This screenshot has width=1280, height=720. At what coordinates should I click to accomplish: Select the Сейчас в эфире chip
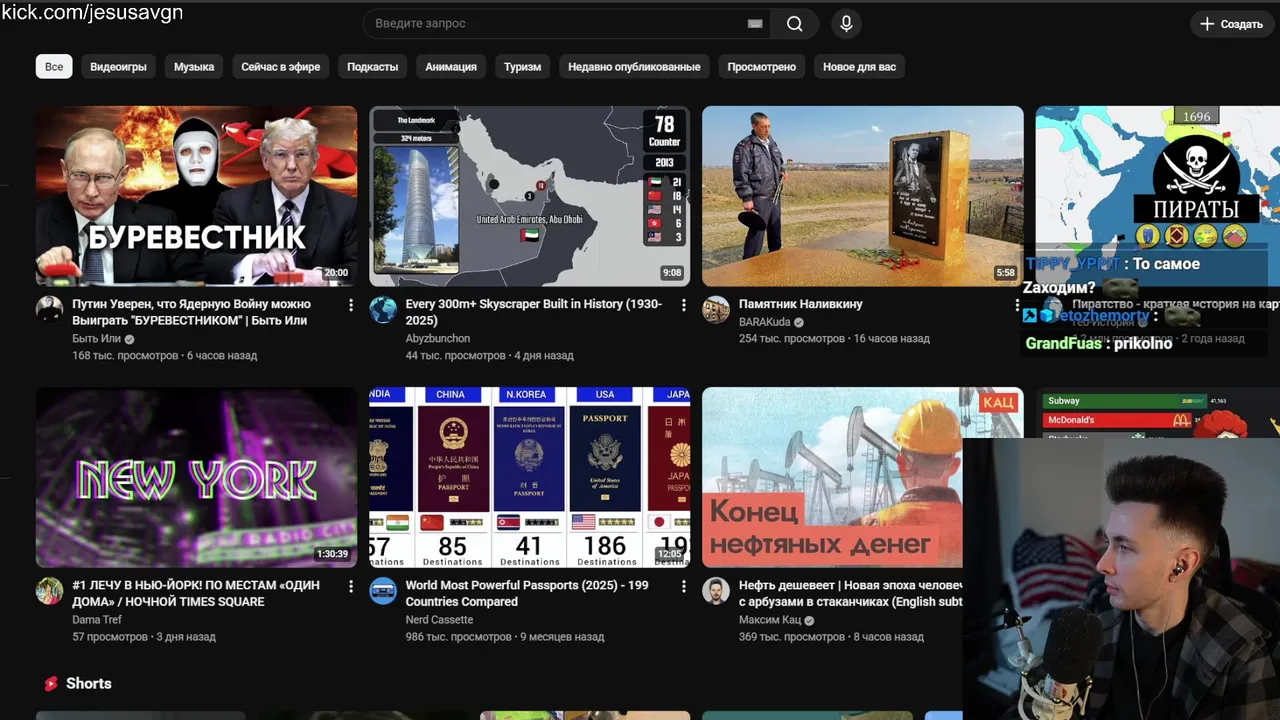tap(281, 67)
